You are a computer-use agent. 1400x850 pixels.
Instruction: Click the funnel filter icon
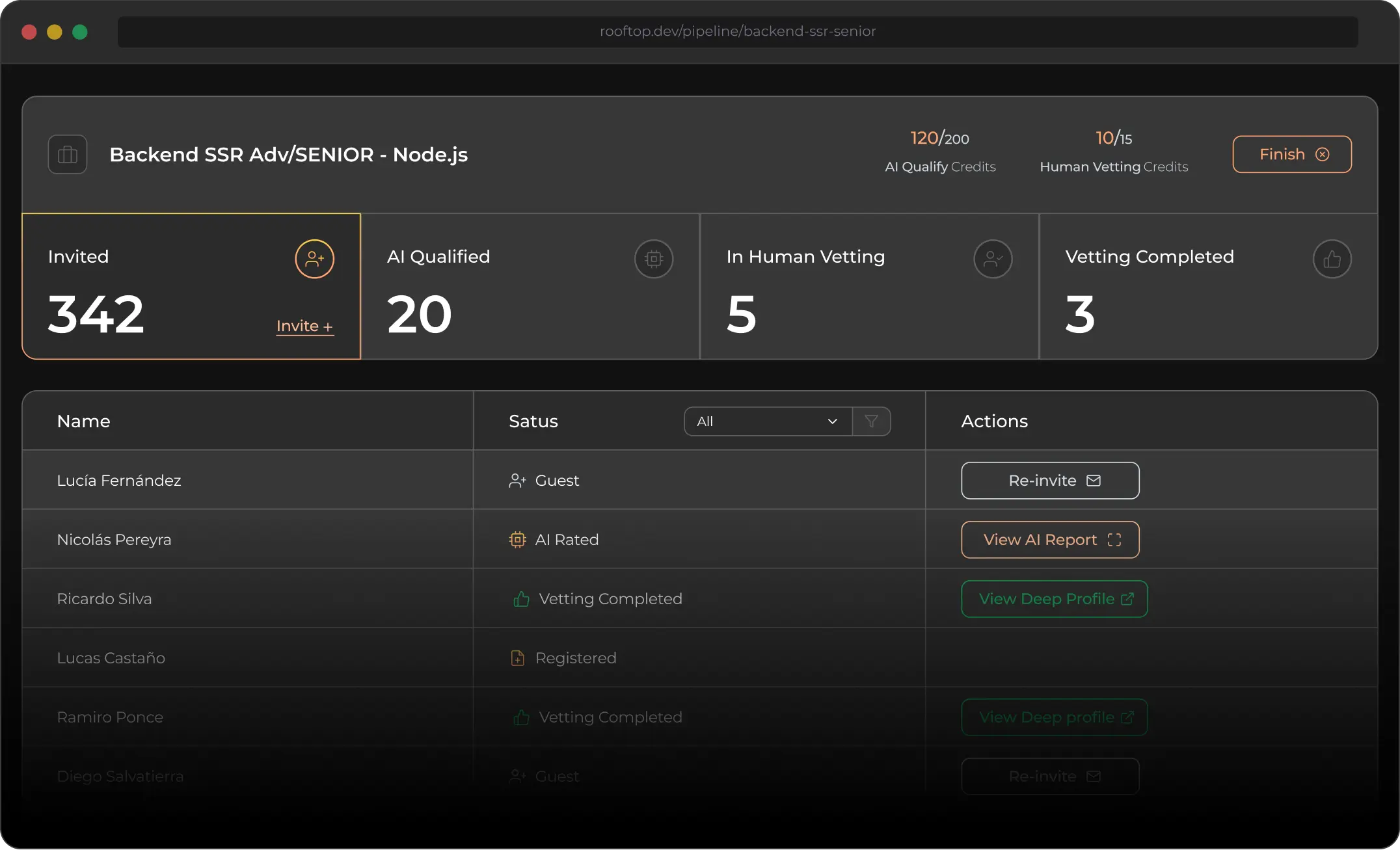pos(871,421)
